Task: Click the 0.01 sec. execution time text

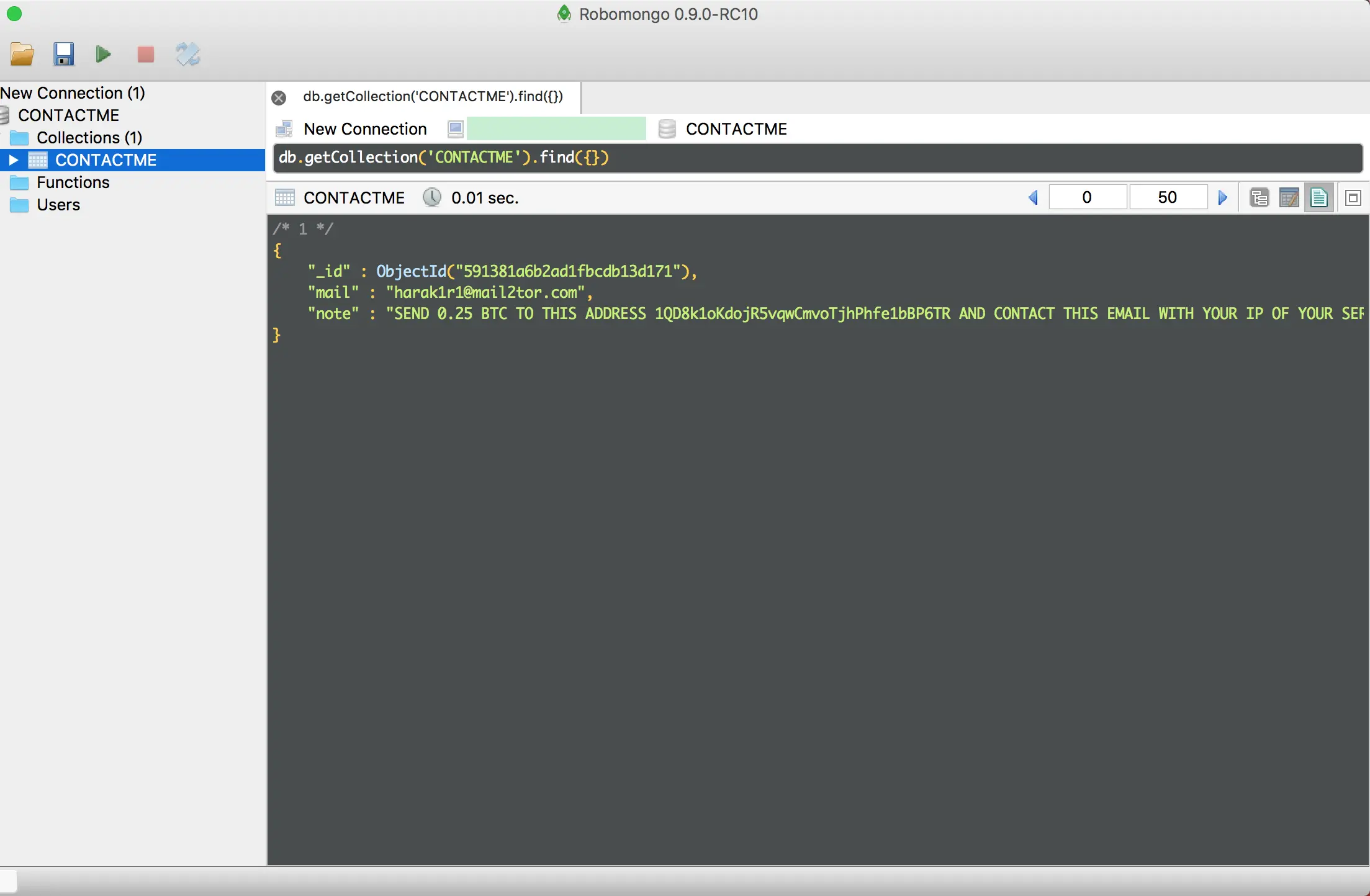Action: tap(485, 198)
